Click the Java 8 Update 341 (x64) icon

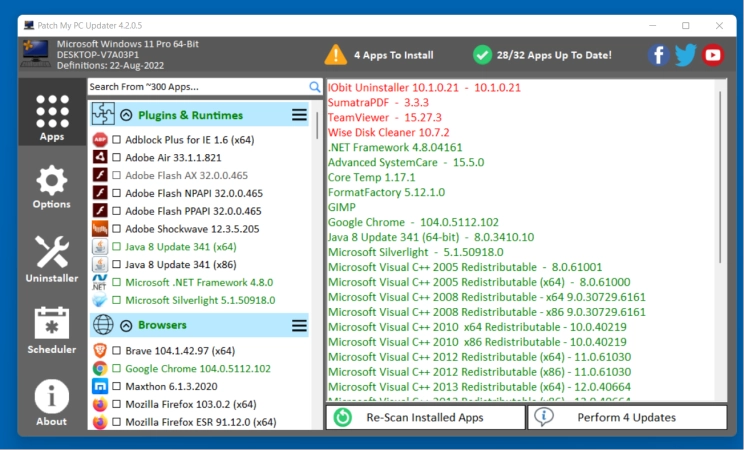click(x=100, y=246)
